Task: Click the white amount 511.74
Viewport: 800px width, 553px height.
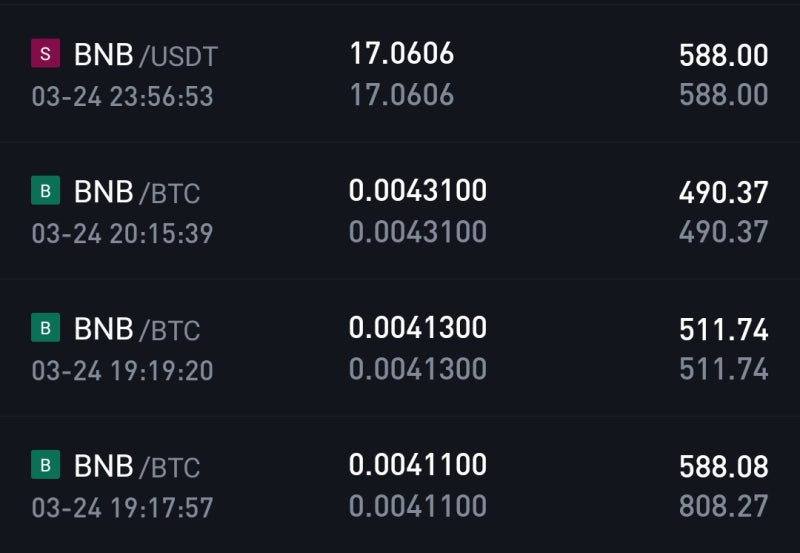Action: [723, 330]
